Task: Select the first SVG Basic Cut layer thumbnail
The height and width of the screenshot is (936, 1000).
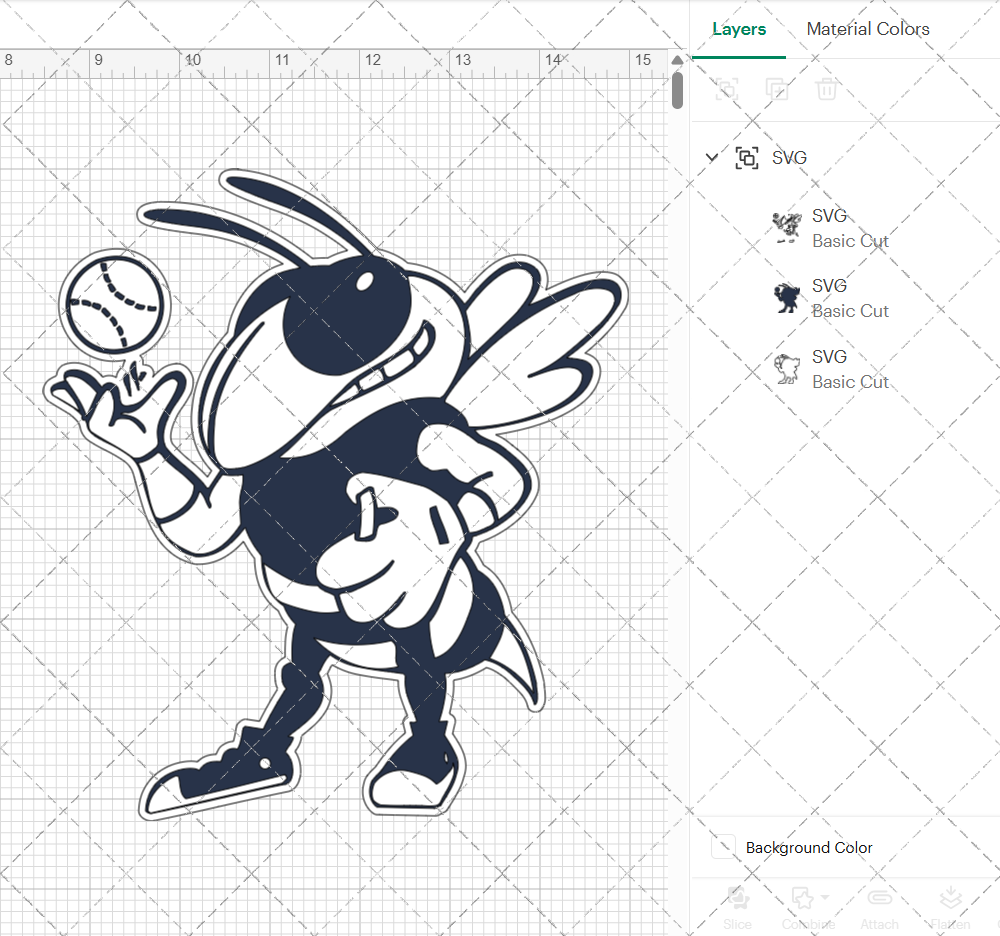Action: point(787,228)
